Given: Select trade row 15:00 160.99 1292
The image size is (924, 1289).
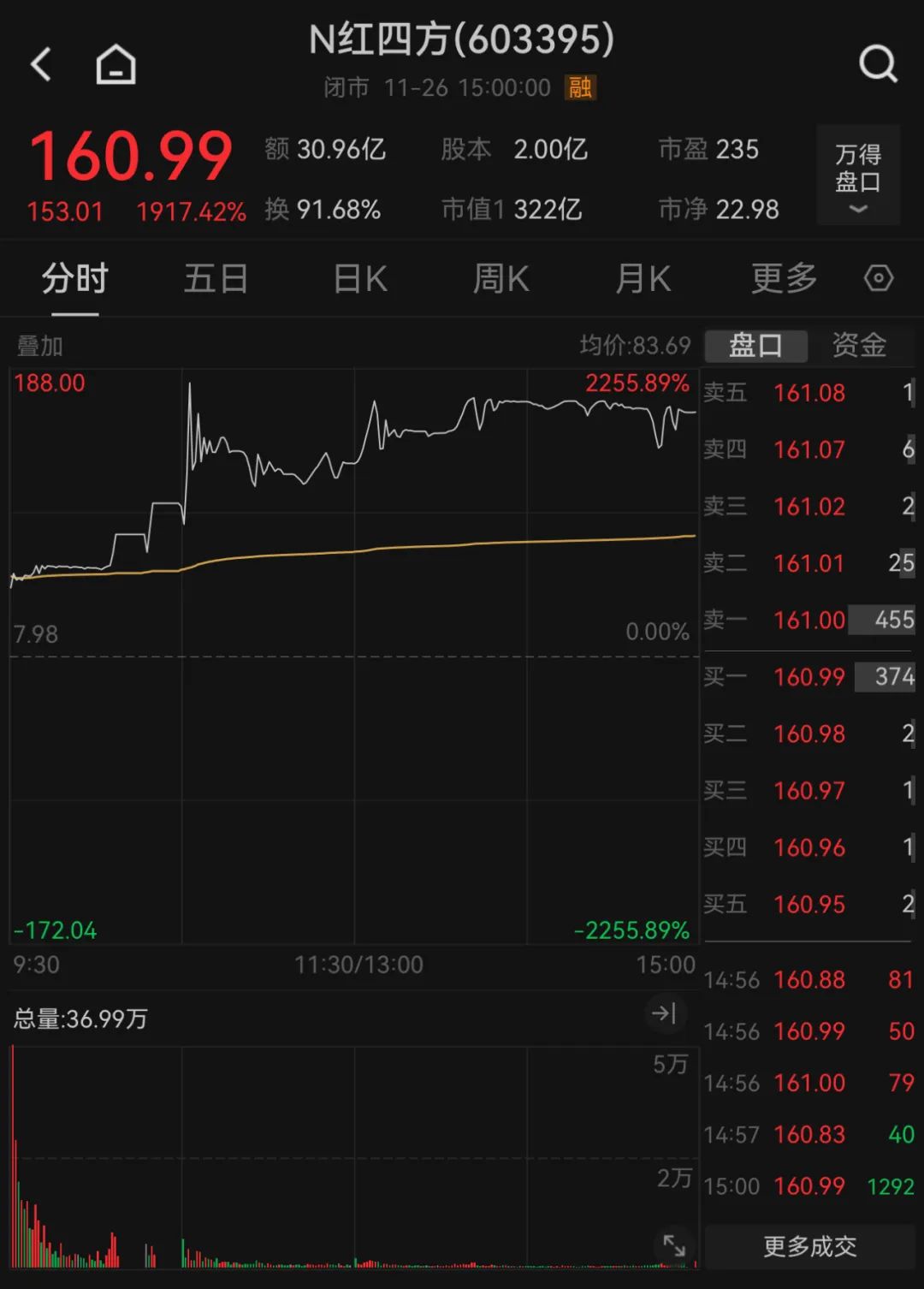Looking at the screenshot, I should click(x=808, y=1186).
